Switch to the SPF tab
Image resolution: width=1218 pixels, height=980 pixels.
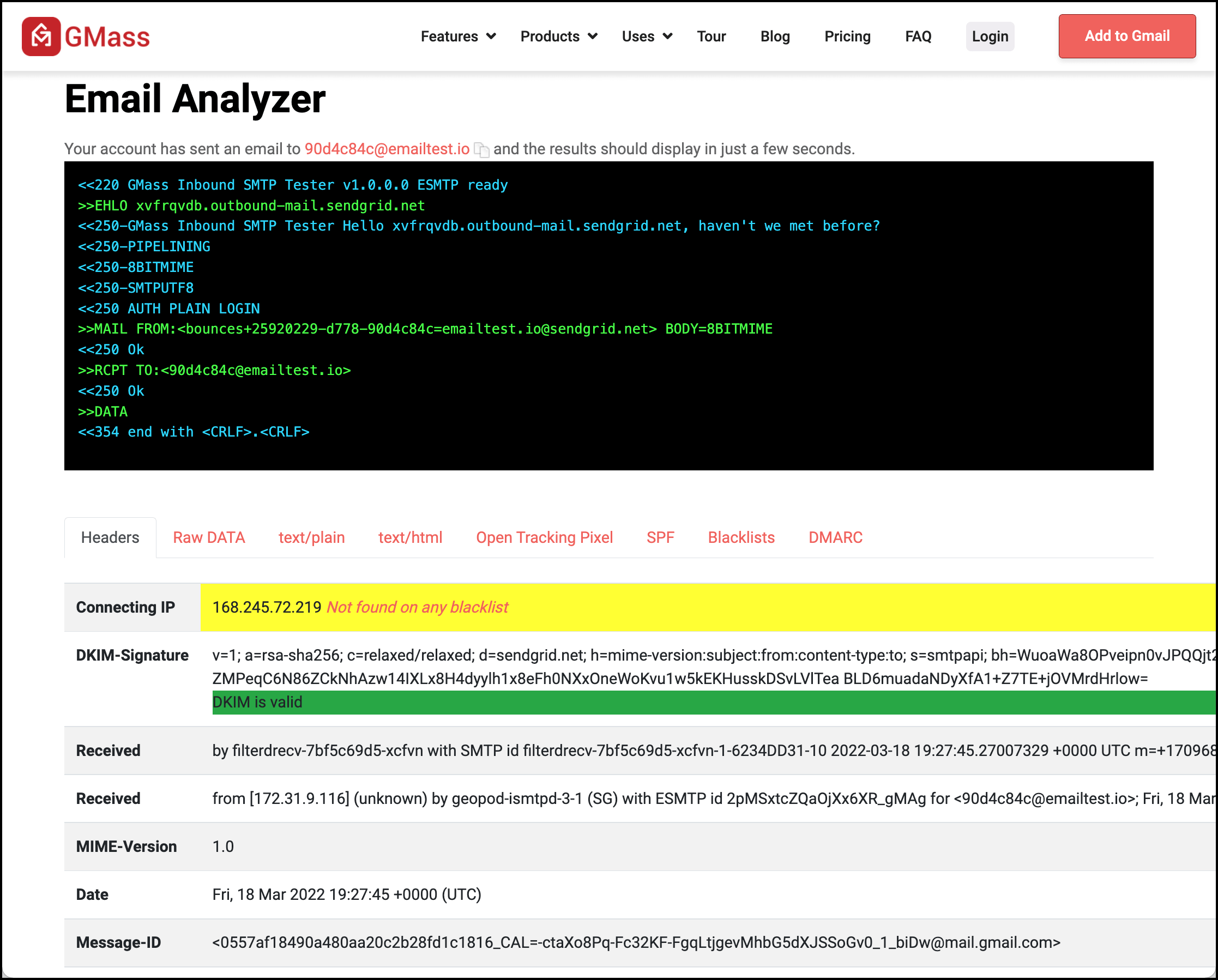pyautogui.click(x=660, y=537)
